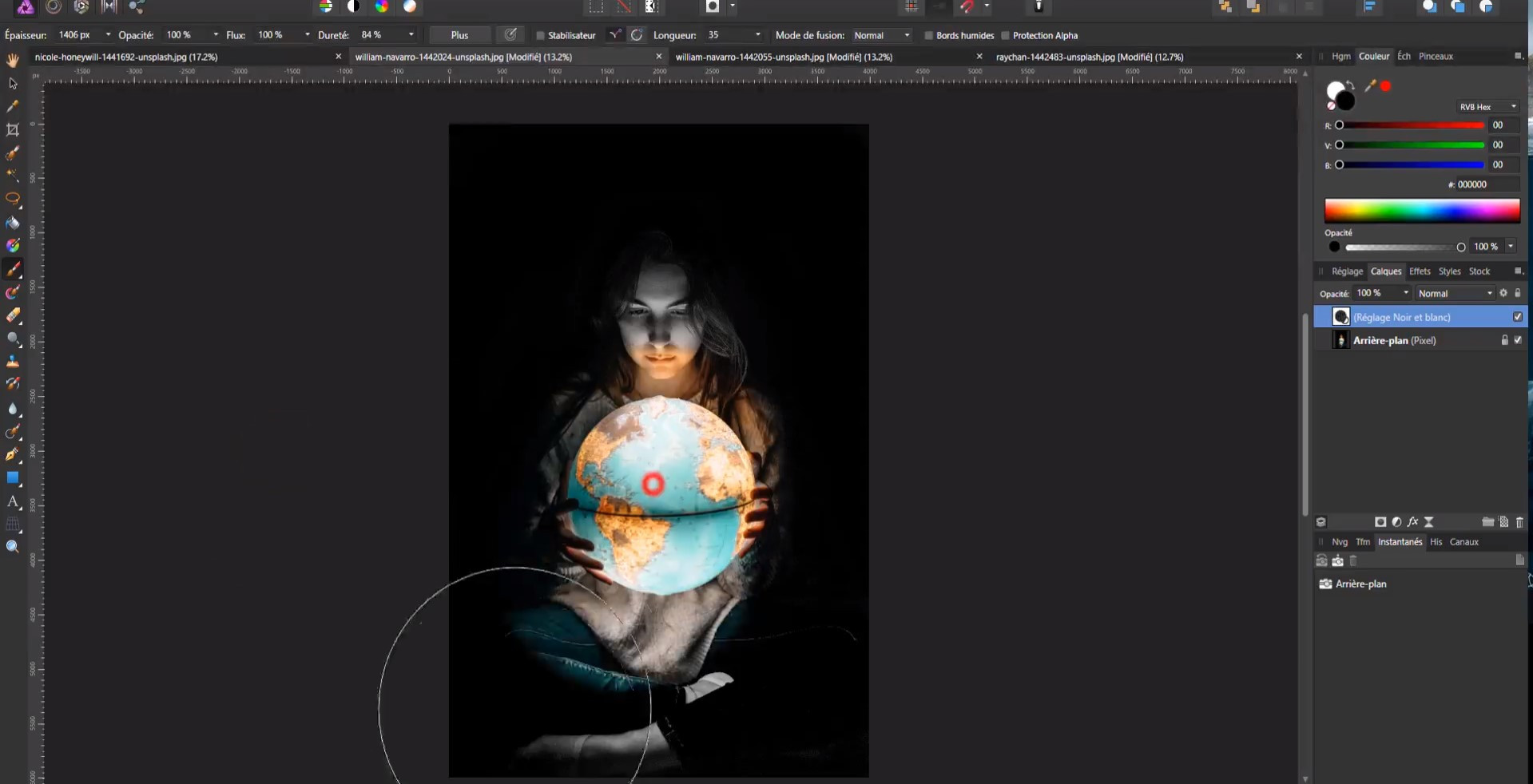
Task: Switch to william-navarro-1442055 document tab
Action: click(x=784, y=57)
